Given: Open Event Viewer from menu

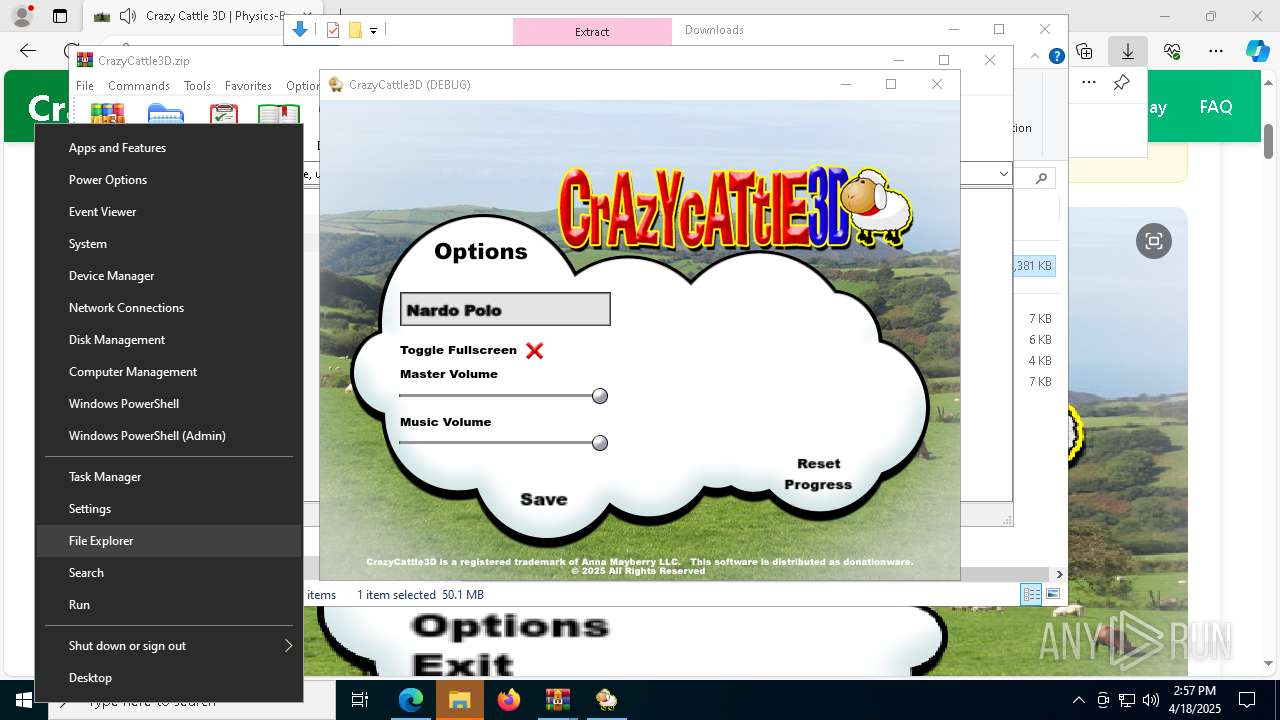Looking at the screenshot, I should (x=169, y=212).
